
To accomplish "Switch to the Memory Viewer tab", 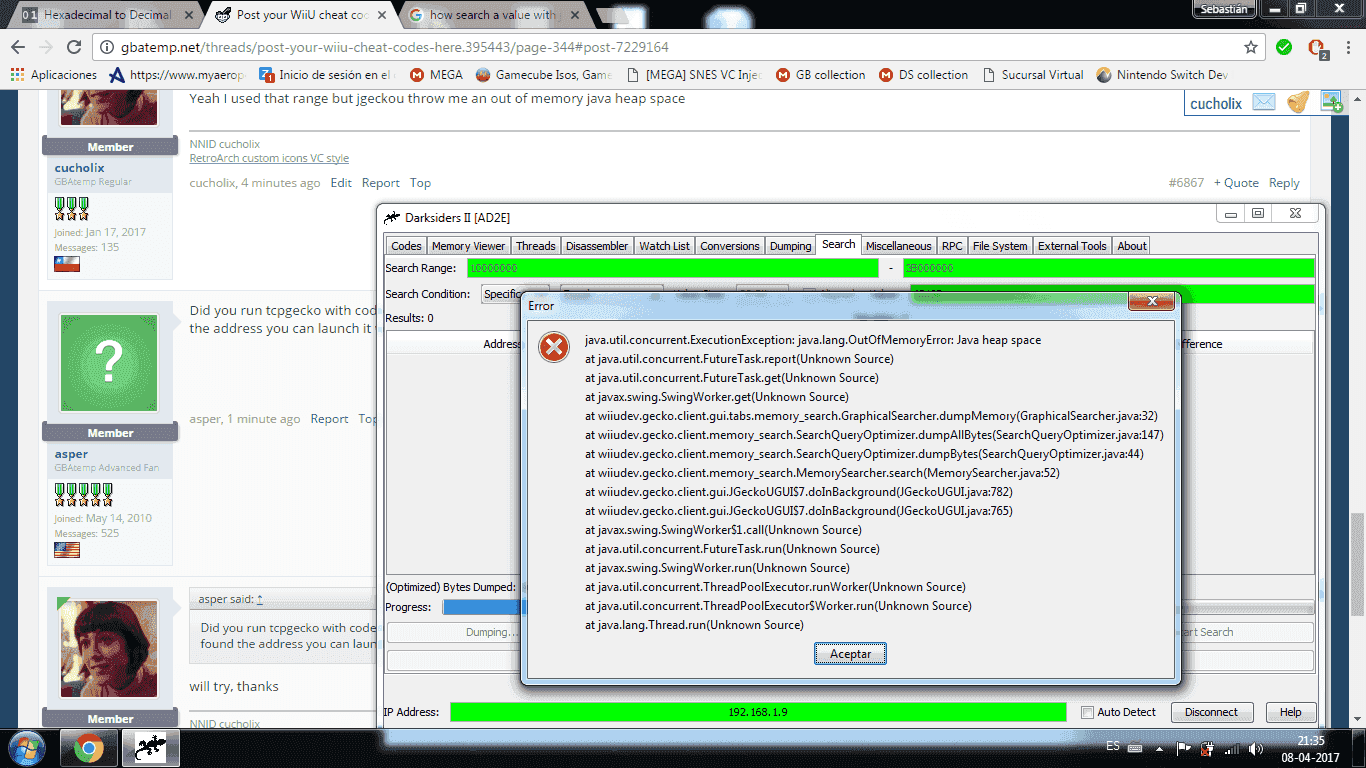I will pyautogui.click(x=468, y=246).
